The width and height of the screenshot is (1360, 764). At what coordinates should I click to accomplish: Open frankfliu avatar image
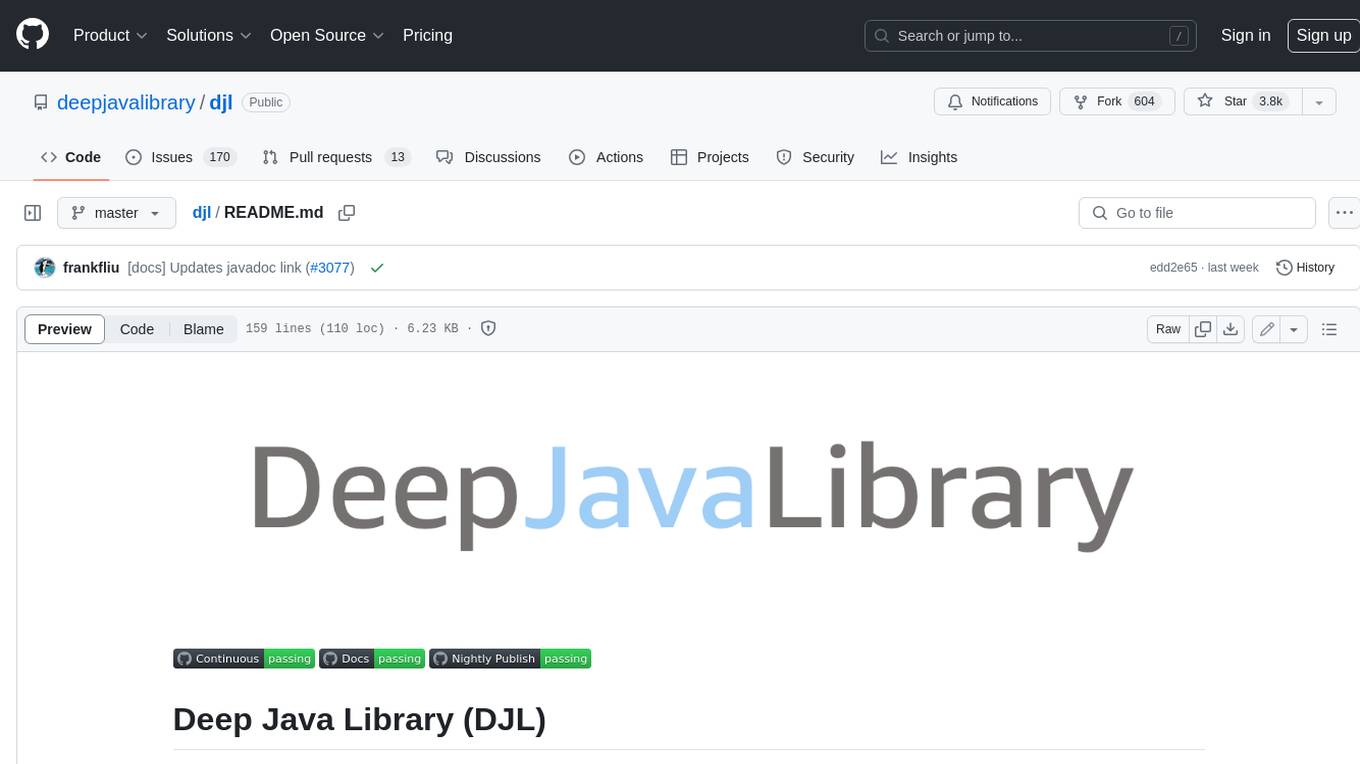tap(44, 268)
